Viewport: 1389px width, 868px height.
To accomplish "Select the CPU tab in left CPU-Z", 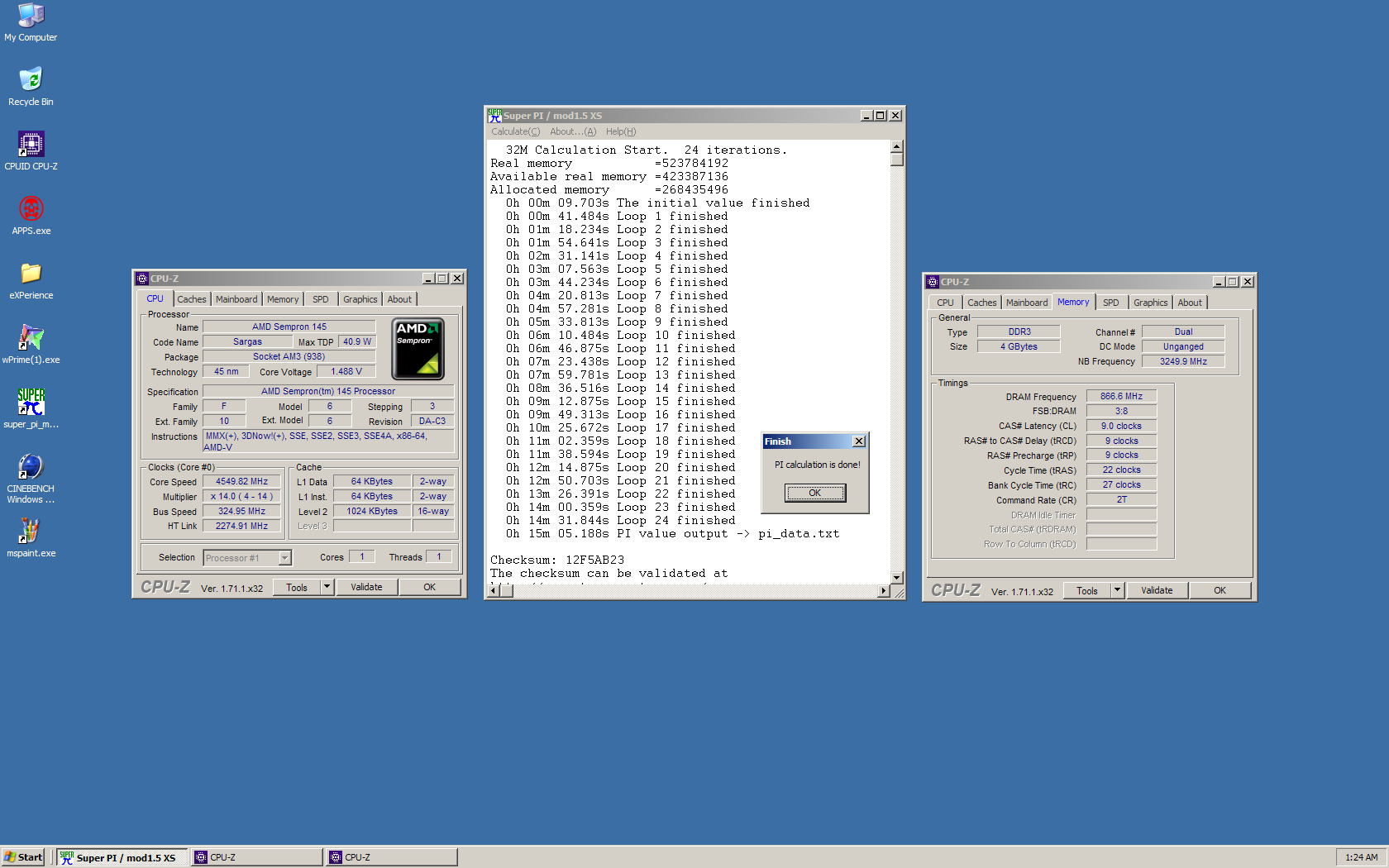I will point(155,298).
